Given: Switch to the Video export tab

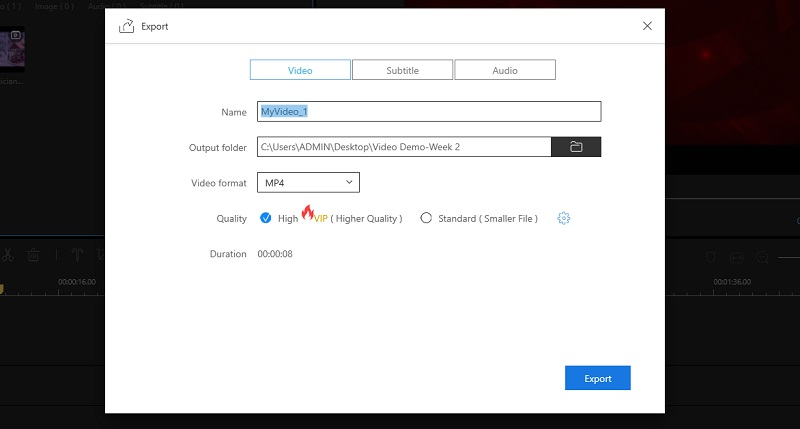Looking at the screenshot, I should [x=300, y=70].
